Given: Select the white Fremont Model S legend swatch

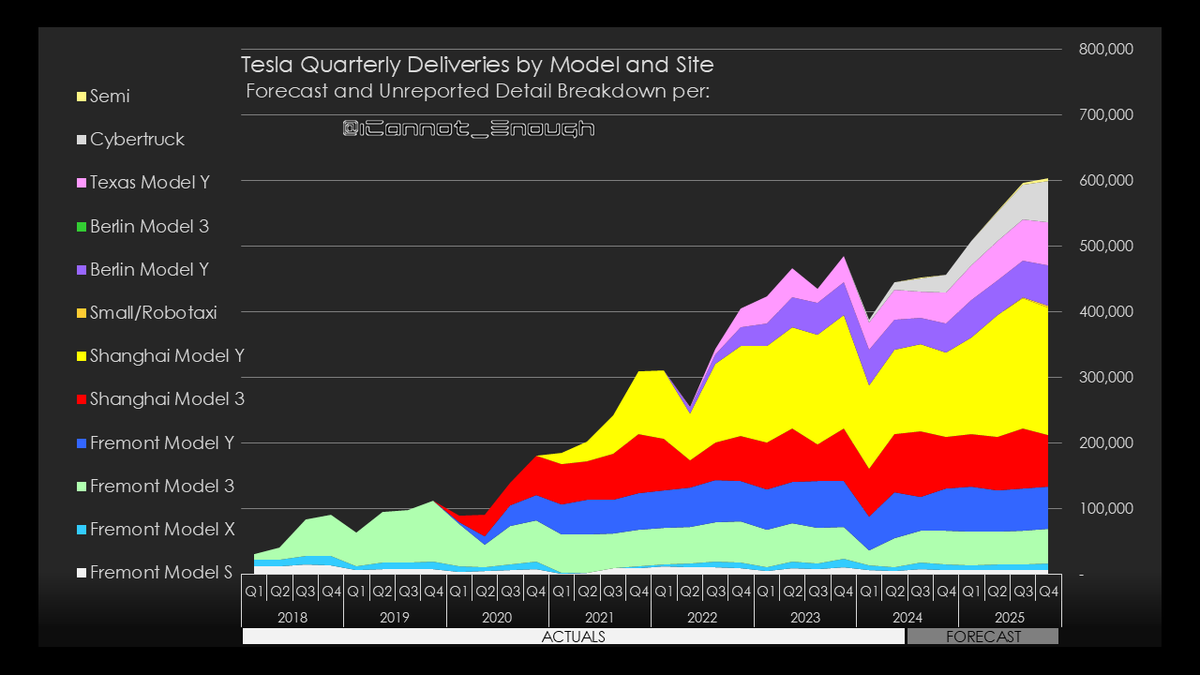Looking at the screenshot, I should (x=81, y=573).
